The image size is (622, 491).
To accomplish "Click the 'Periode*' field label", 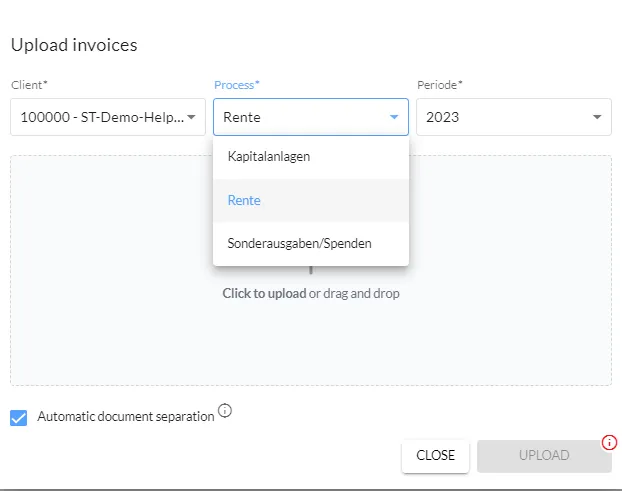I will tap(440, 85).
